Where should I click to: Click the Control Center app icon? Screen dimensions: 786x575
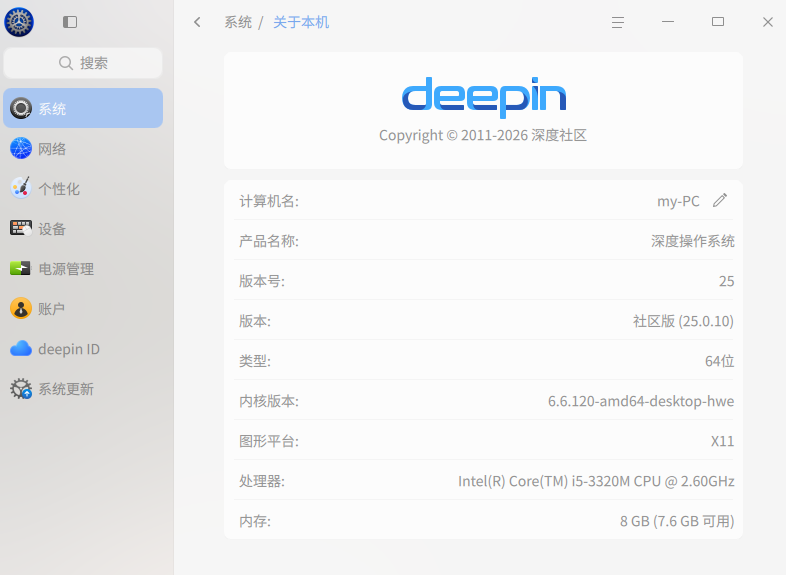pyautogui.click(x=19, y=22)
